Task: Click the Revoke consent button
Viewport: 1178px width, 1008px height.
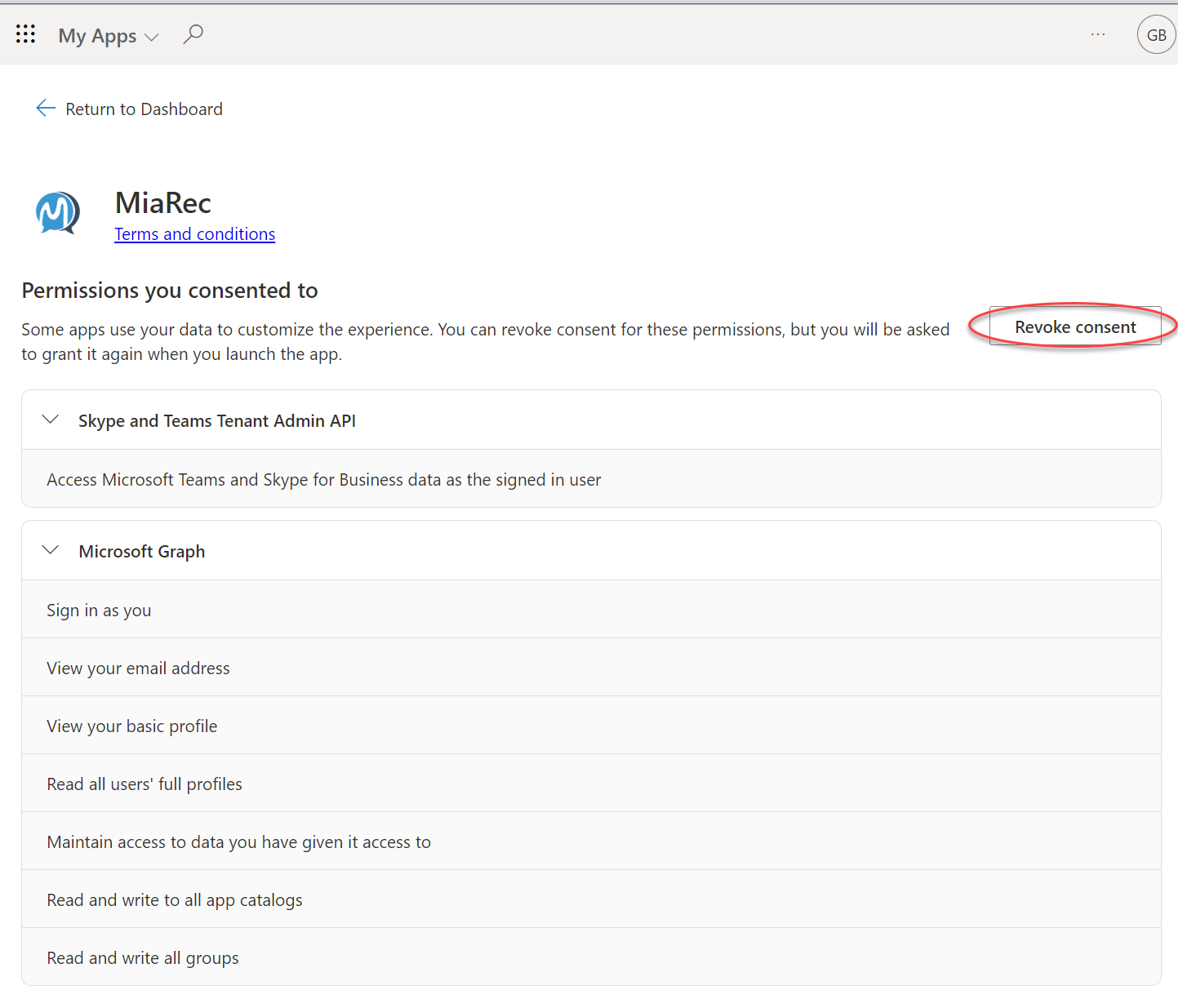Action: pos(1075,326)
